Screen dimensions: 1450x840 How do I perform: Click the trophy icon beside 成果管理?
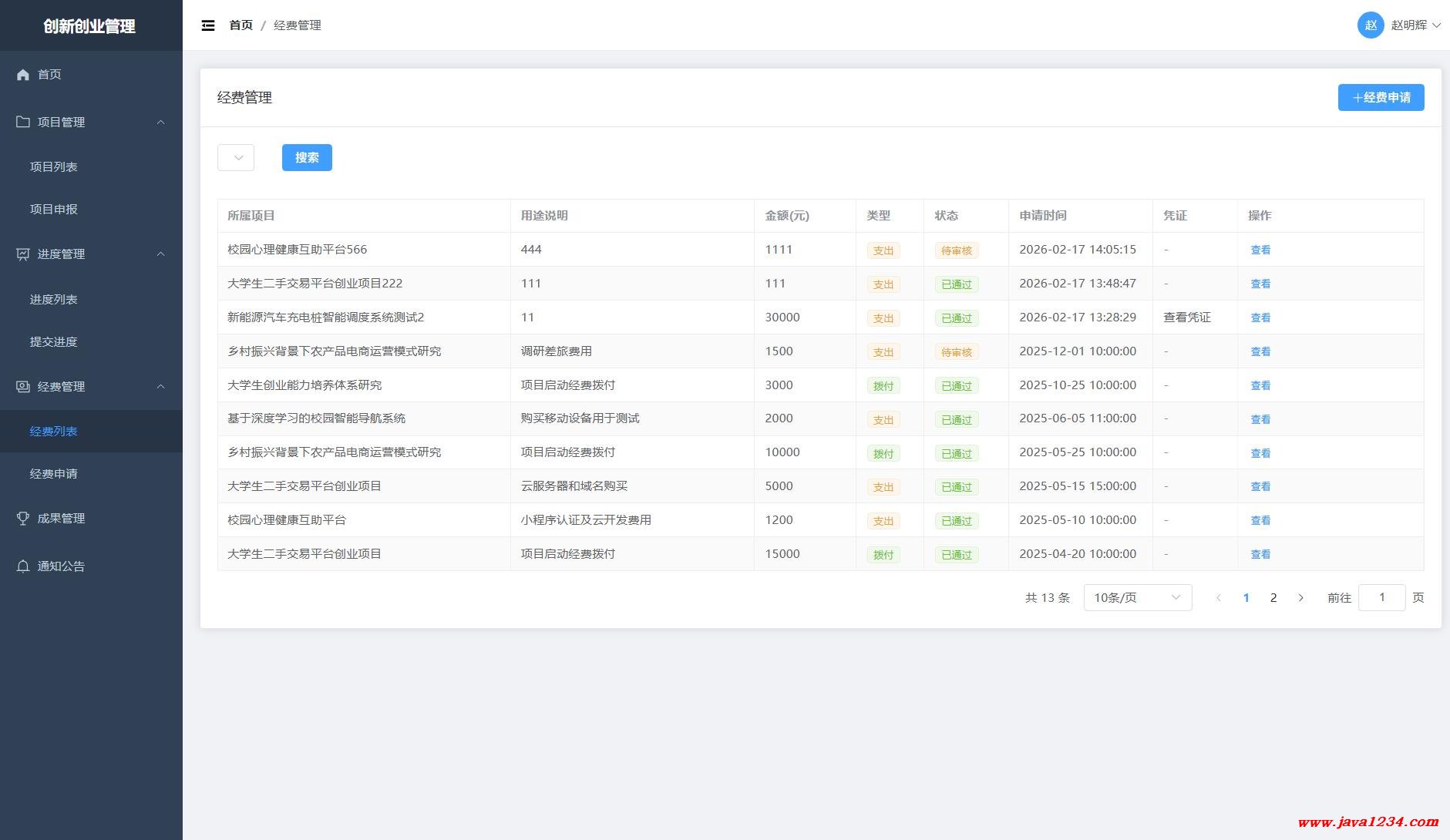[23, 519]
